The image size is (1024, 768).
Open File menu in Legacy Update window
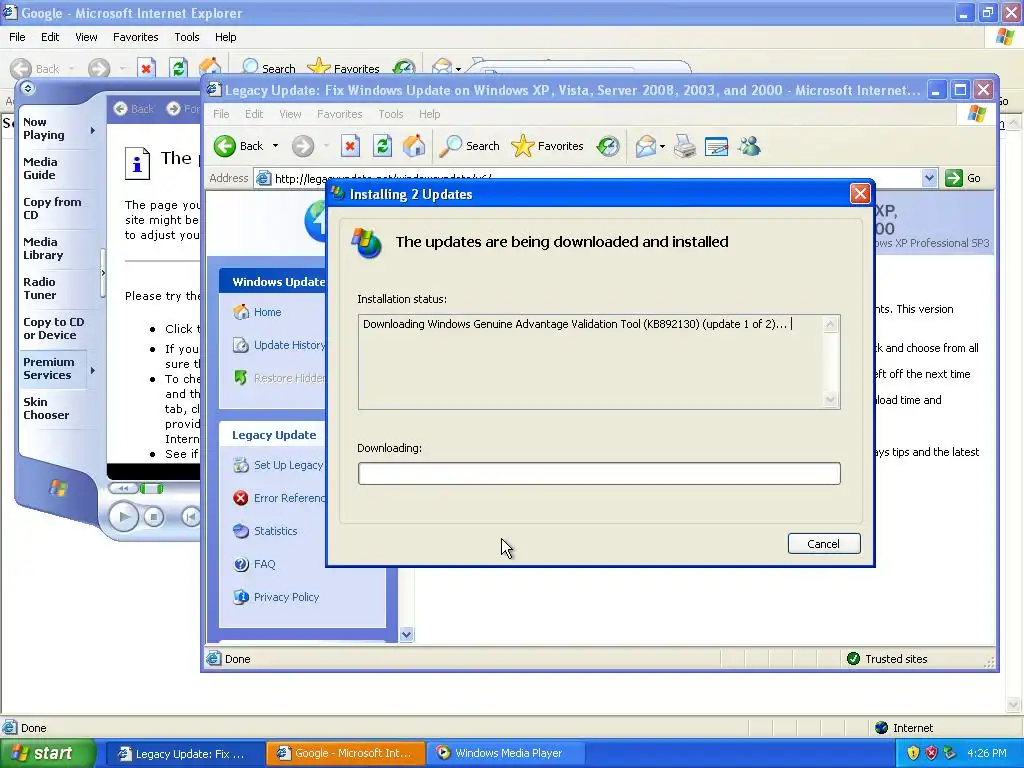coord(221,114)
